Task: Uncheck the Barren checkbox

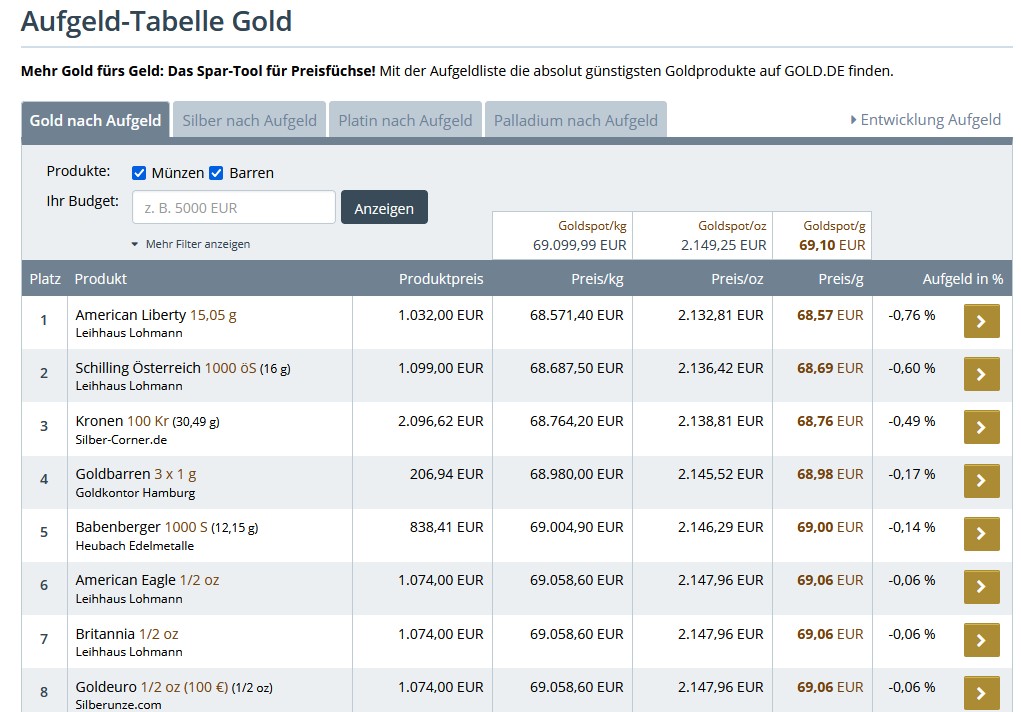Action: click(216, 173)
